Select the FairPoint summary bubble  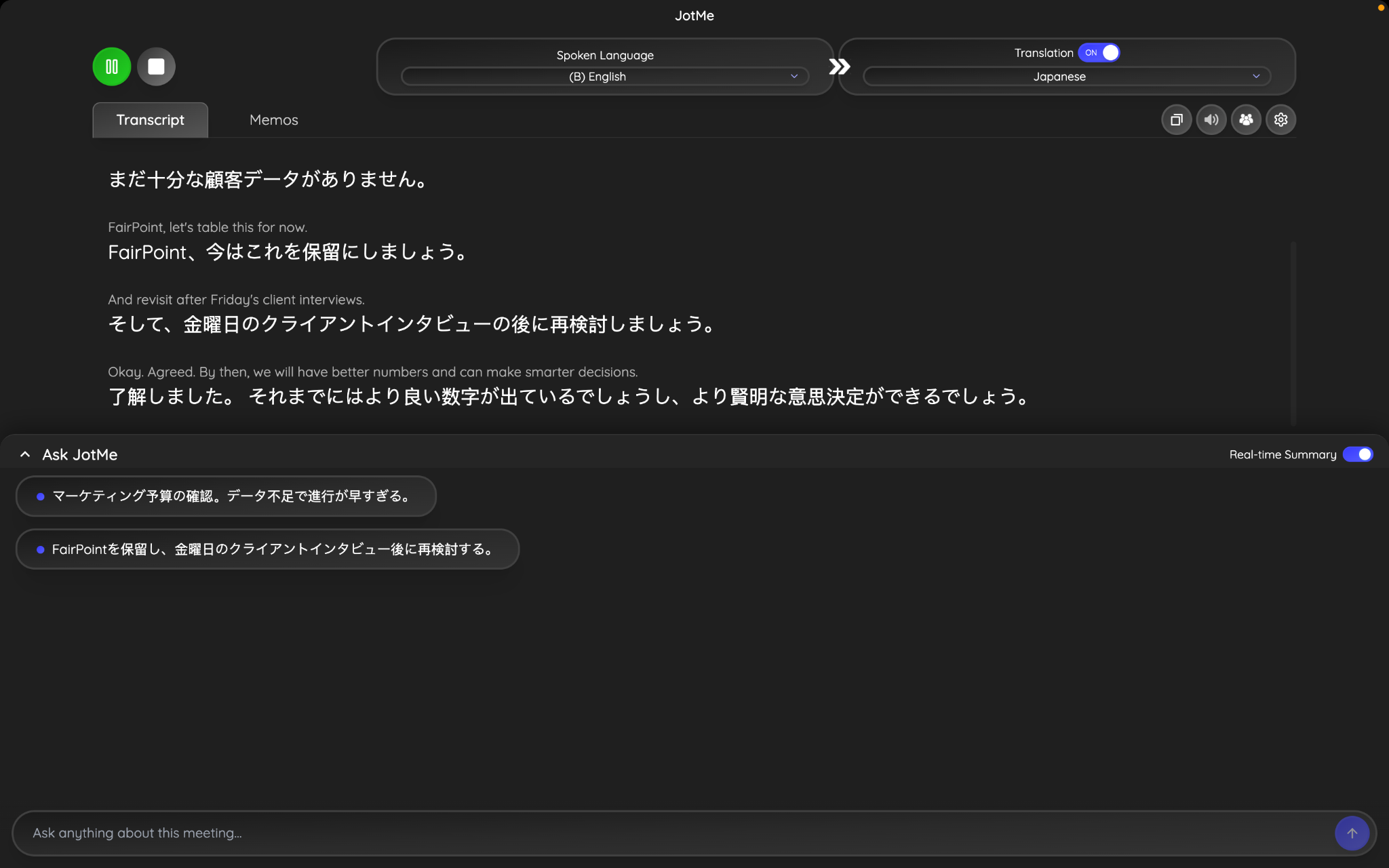point(267,549)
